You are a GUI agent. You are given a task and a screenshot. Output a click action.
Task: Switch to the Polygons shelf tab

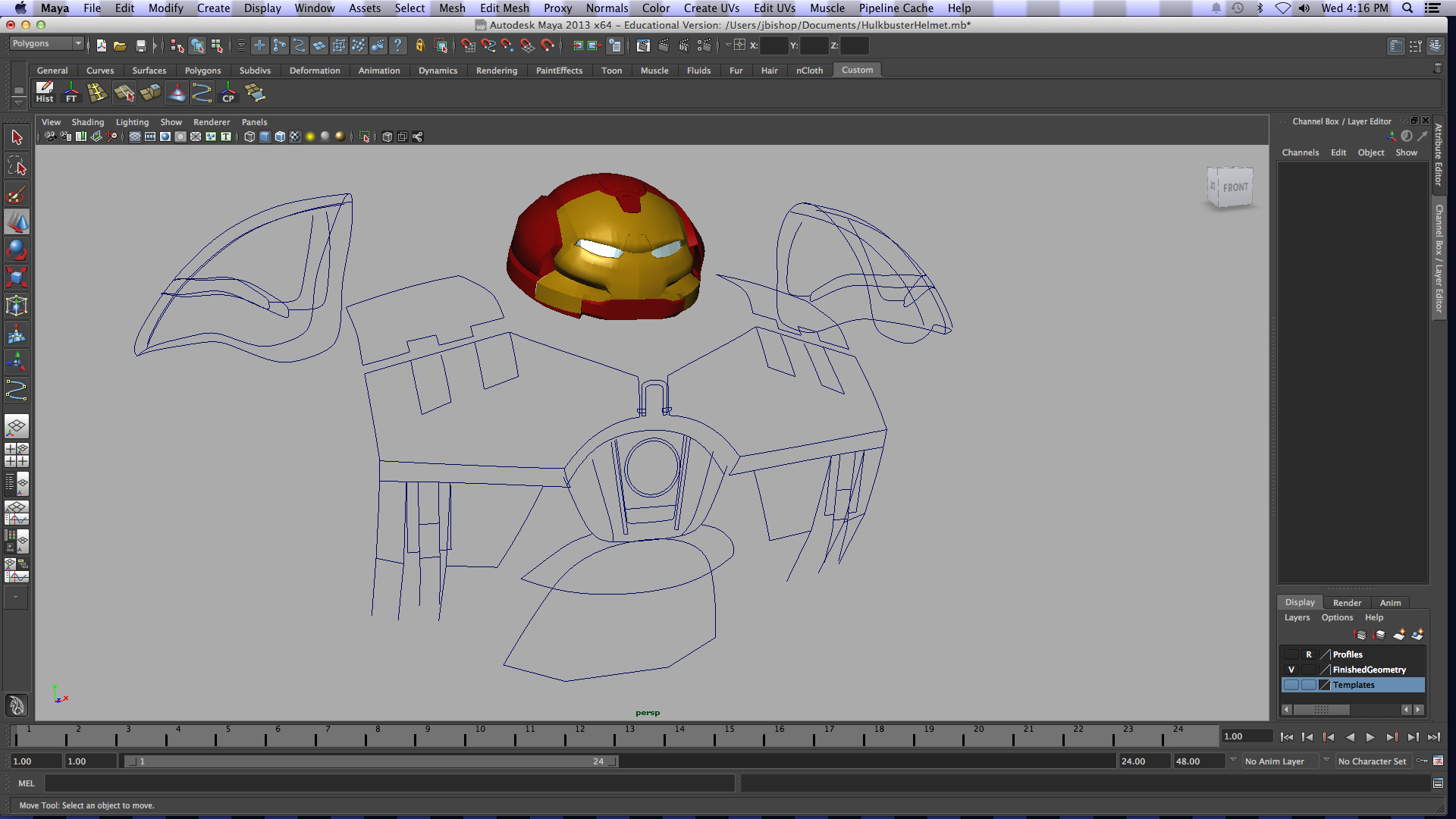[x=202, y=71]
